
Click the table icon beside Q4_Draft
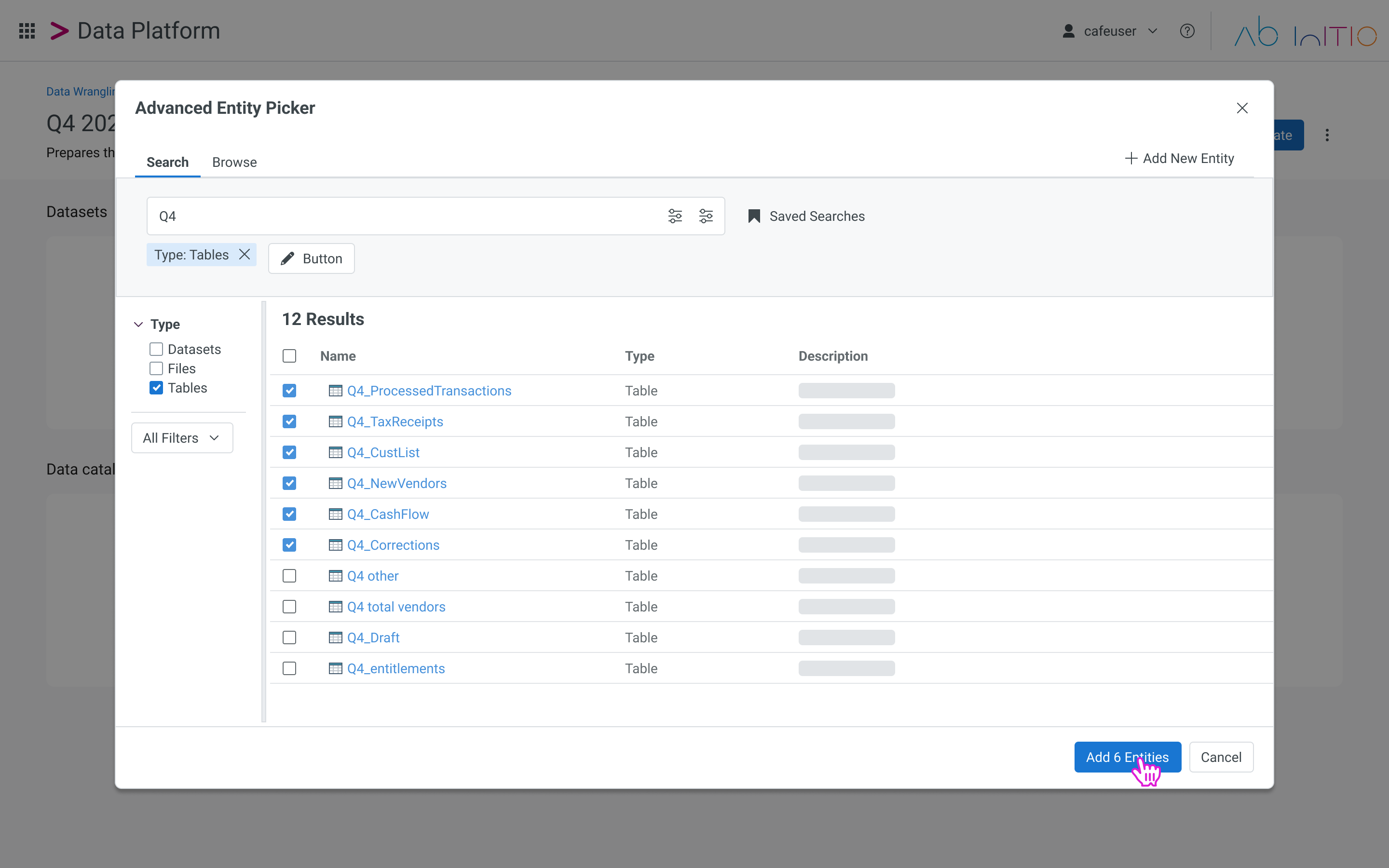coord(335,637)
